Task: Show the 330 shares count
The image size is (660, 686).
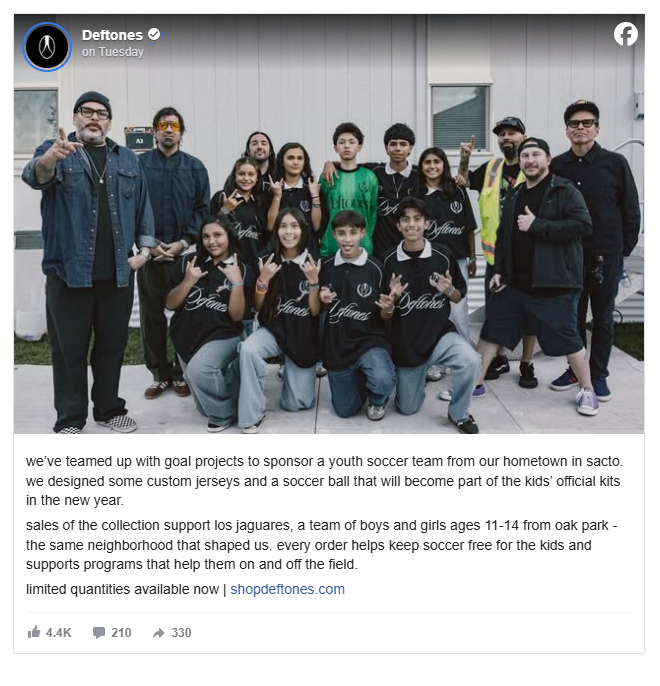Action: click(182, 633)
